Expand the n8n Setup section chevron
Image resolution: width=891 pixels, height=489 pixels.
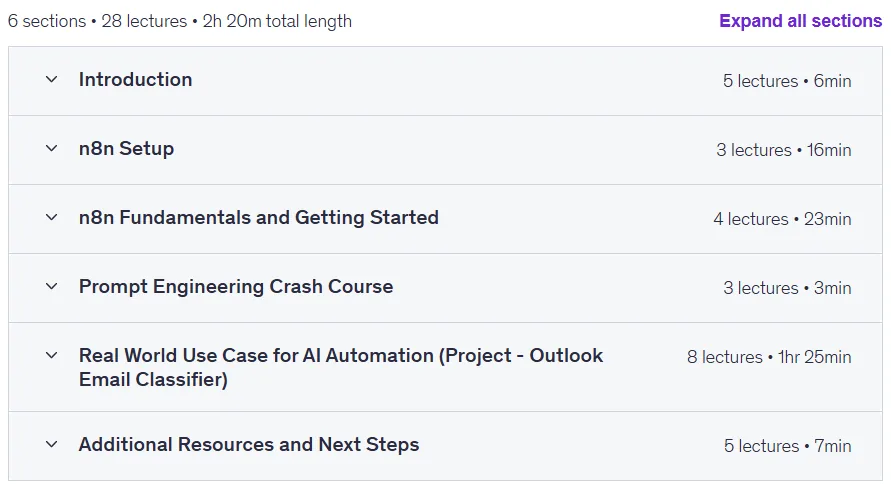[52, 149]
